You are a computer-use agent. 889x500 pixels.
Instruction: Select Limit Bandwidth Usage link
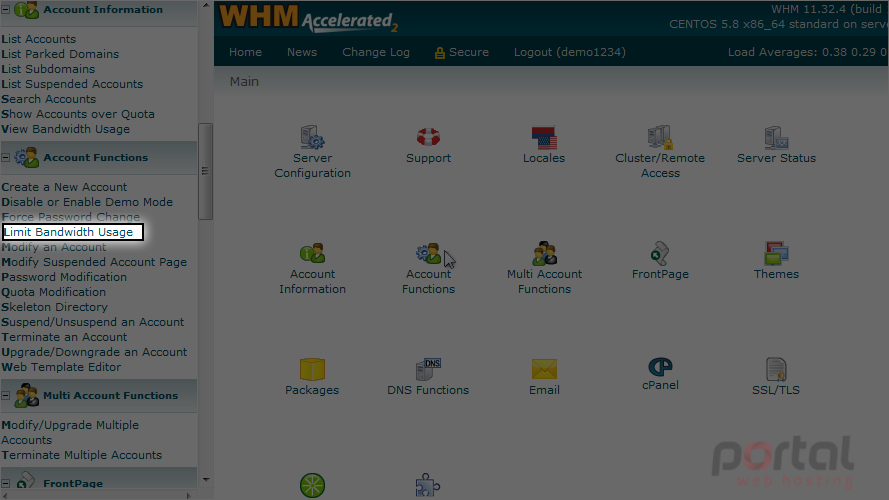(69, 232)
